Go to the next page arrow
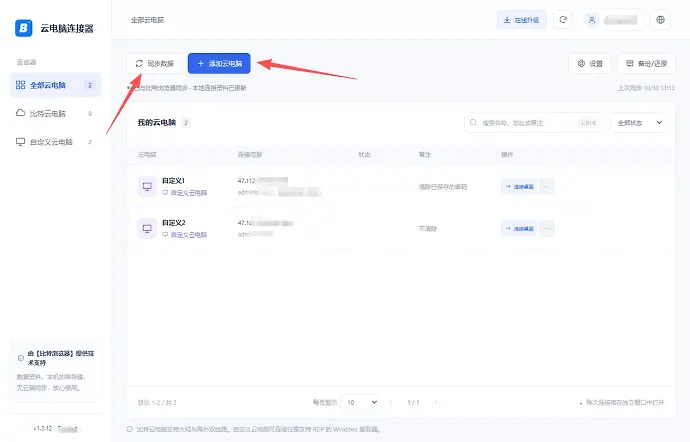 click(x=436, y=402)
